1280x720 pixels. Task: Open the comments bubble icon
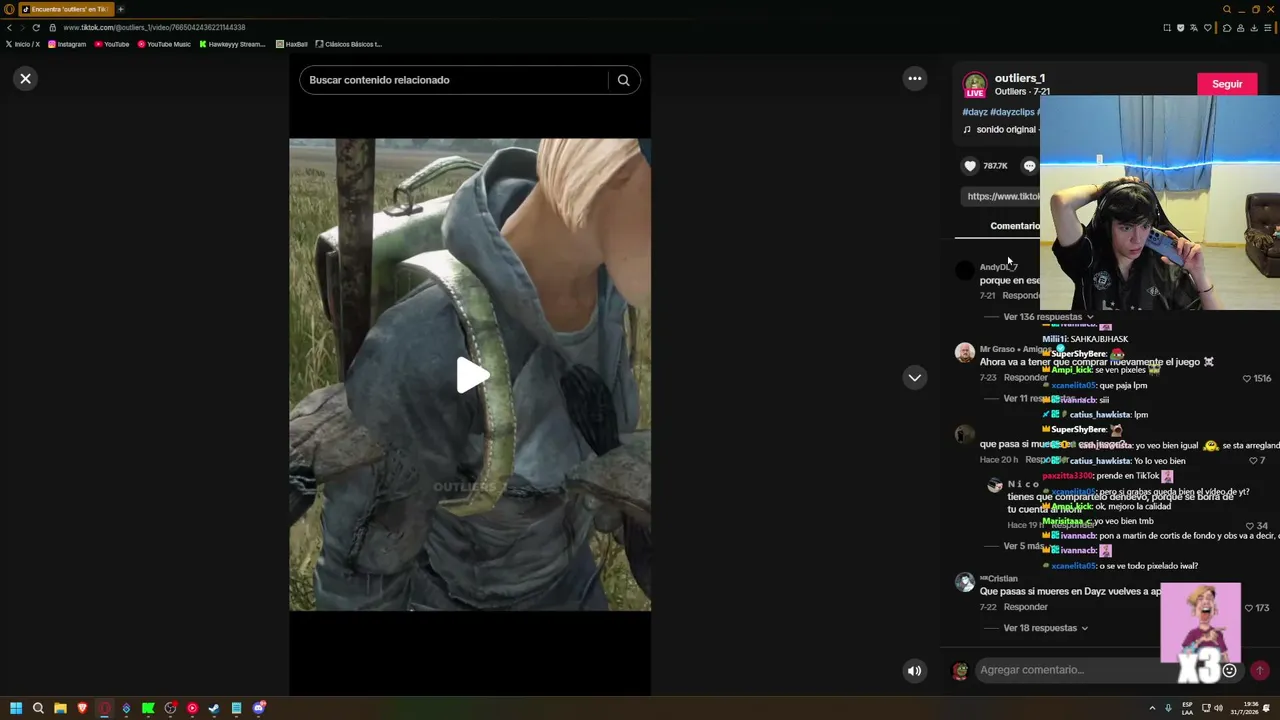[x=1029, y=166]
